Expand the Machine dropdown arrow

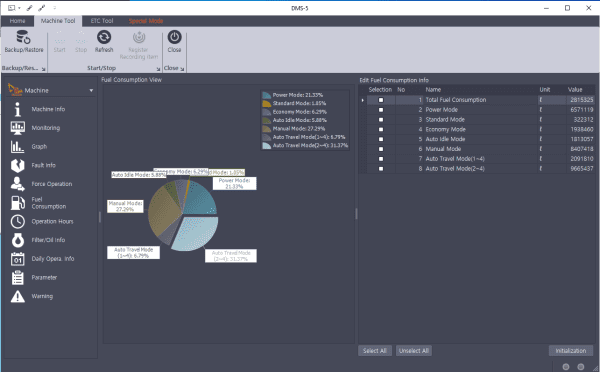91,91
